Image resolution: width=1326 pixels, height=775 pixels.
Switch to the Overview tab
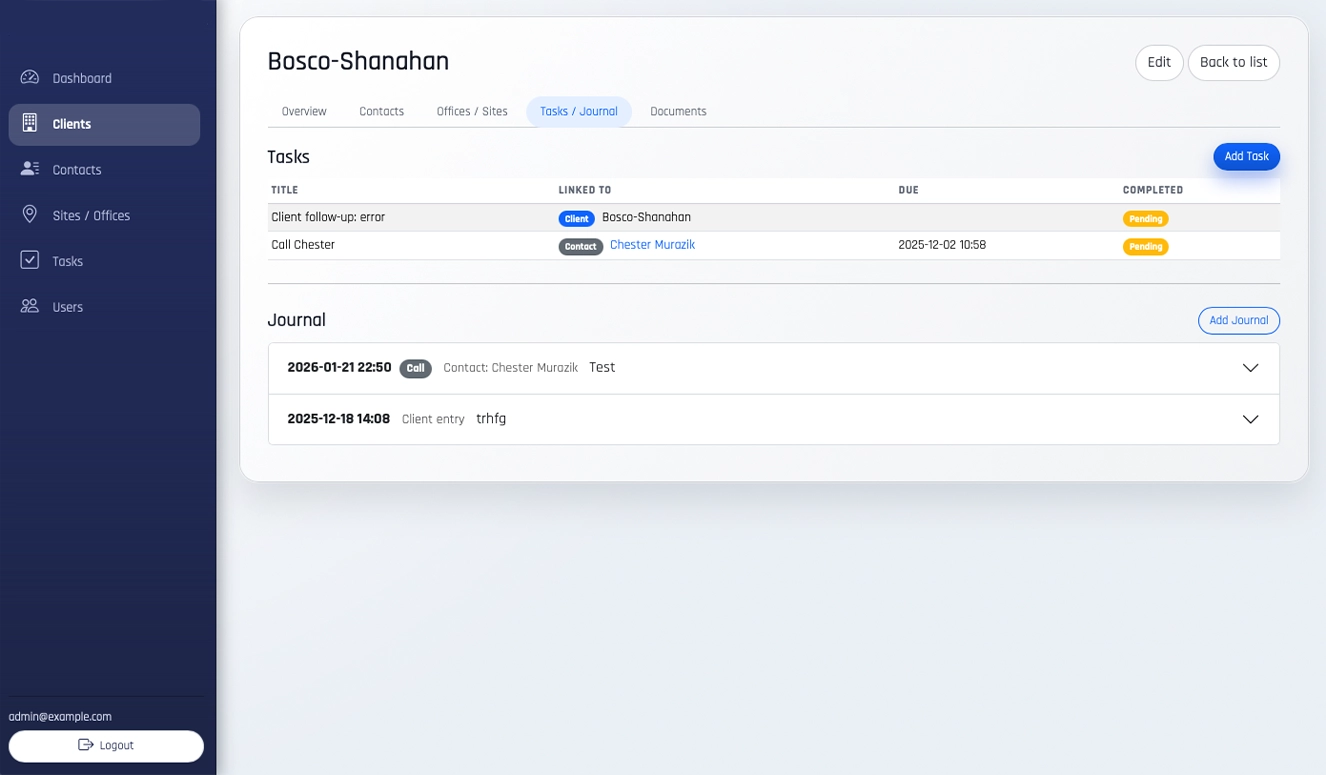[304, 112]
